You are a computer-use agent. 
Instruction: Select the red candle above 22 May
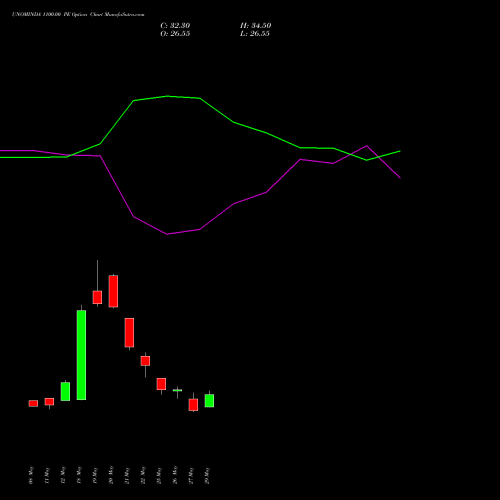point(145,361)
